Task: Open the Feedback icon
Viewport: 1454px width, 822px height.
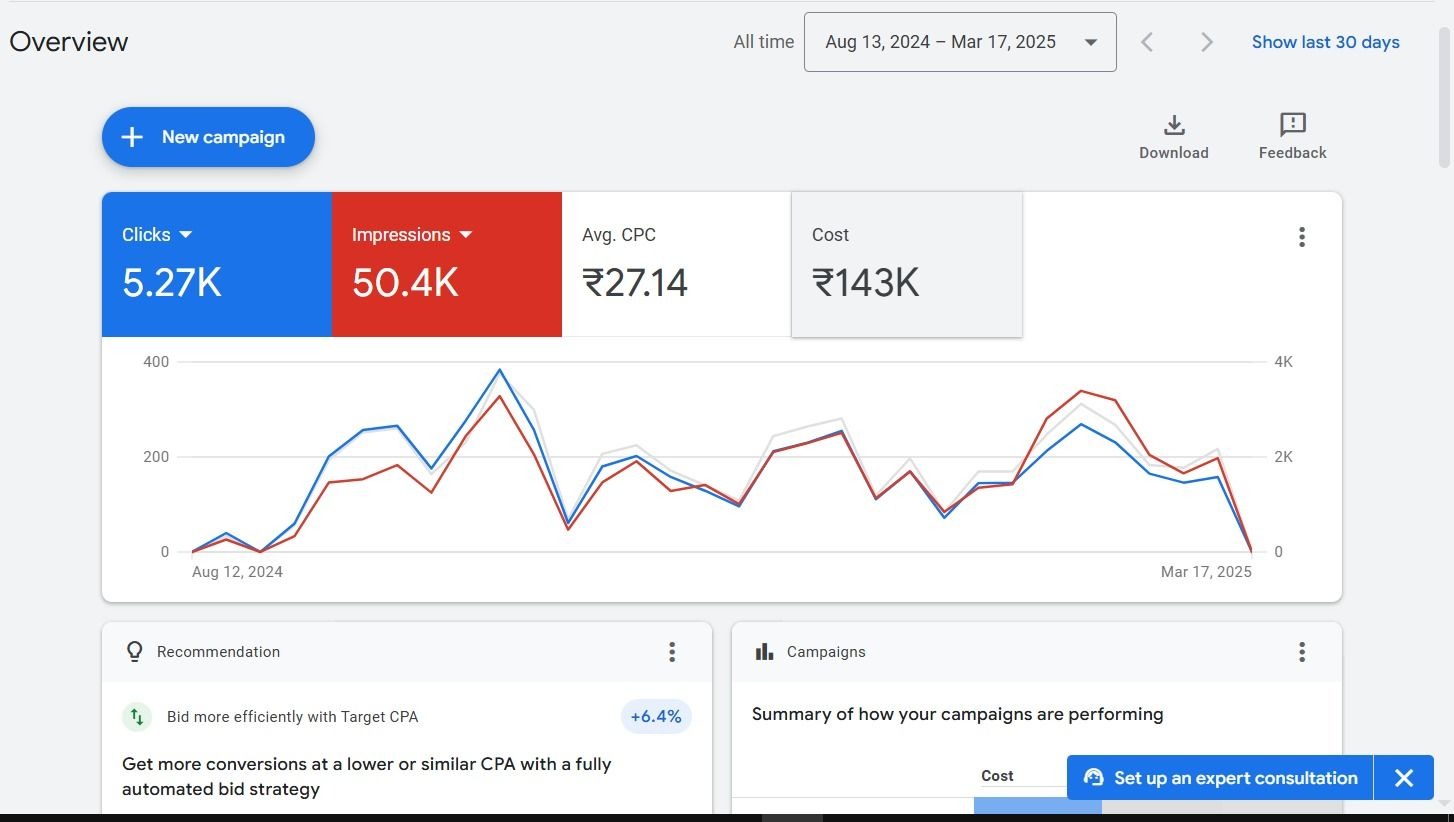Action: click(x=1293, y=125)
